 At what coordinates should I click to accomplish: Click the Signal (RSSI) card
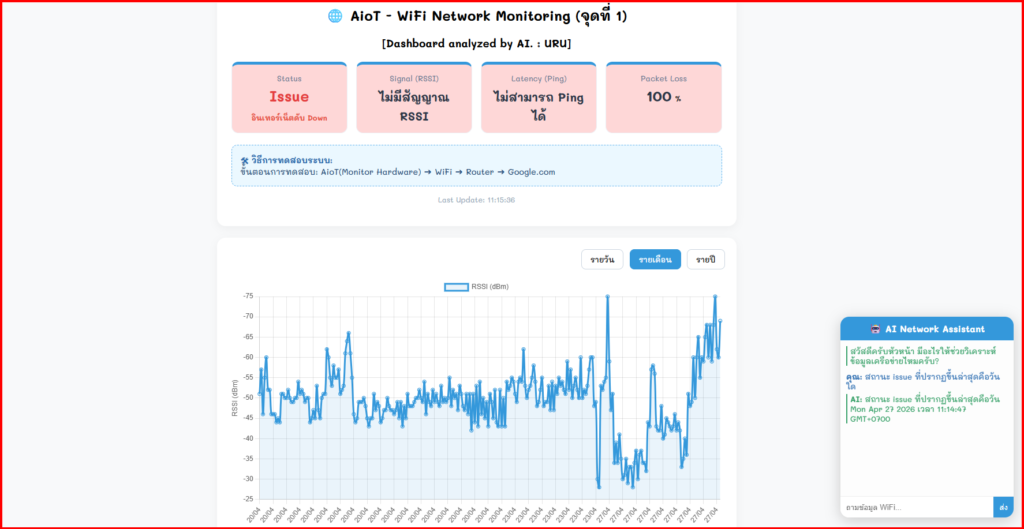coord(414,97)
